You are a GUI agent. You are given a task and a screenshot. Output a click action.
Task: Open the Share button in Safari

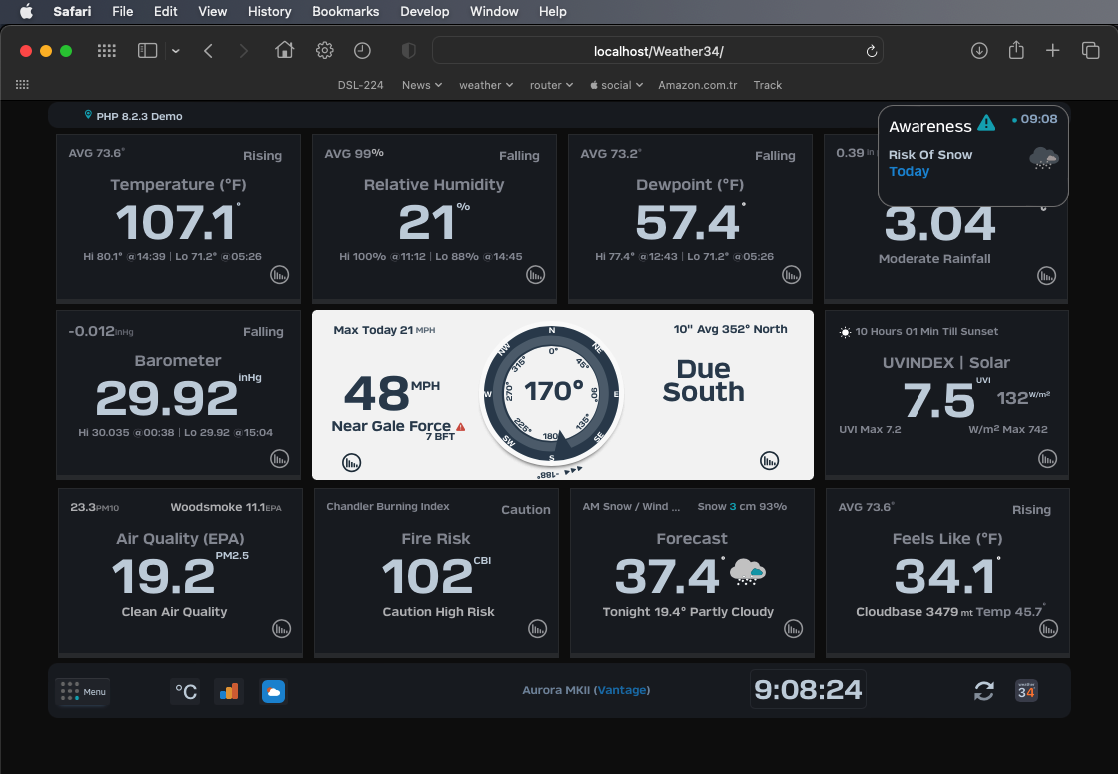(x=1016, y=50)
